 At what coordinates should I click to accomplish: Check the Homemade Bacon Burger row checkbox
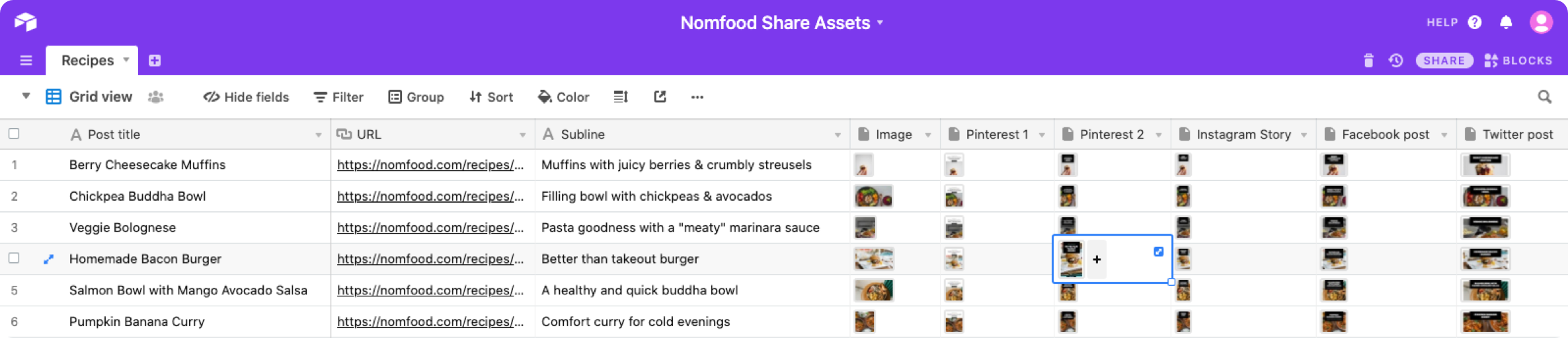click(x=14, y=258)
